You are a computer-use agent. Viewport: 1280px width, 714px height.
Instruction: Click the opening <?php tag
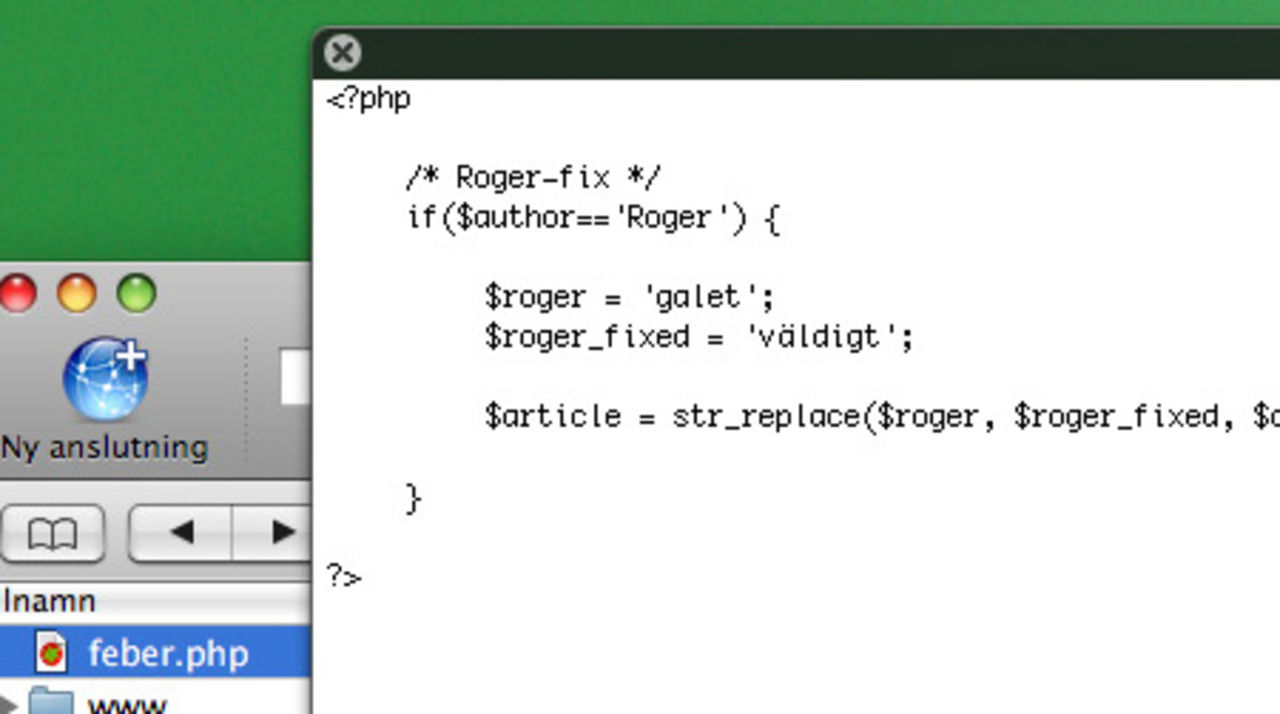[x=368, y=99]
